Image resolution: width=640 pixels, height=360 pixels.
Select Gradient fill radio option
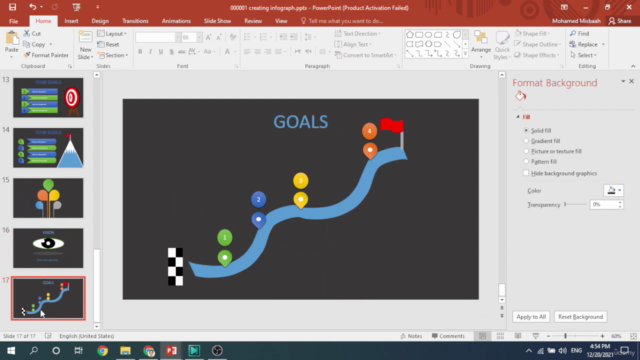pos(526,141)
